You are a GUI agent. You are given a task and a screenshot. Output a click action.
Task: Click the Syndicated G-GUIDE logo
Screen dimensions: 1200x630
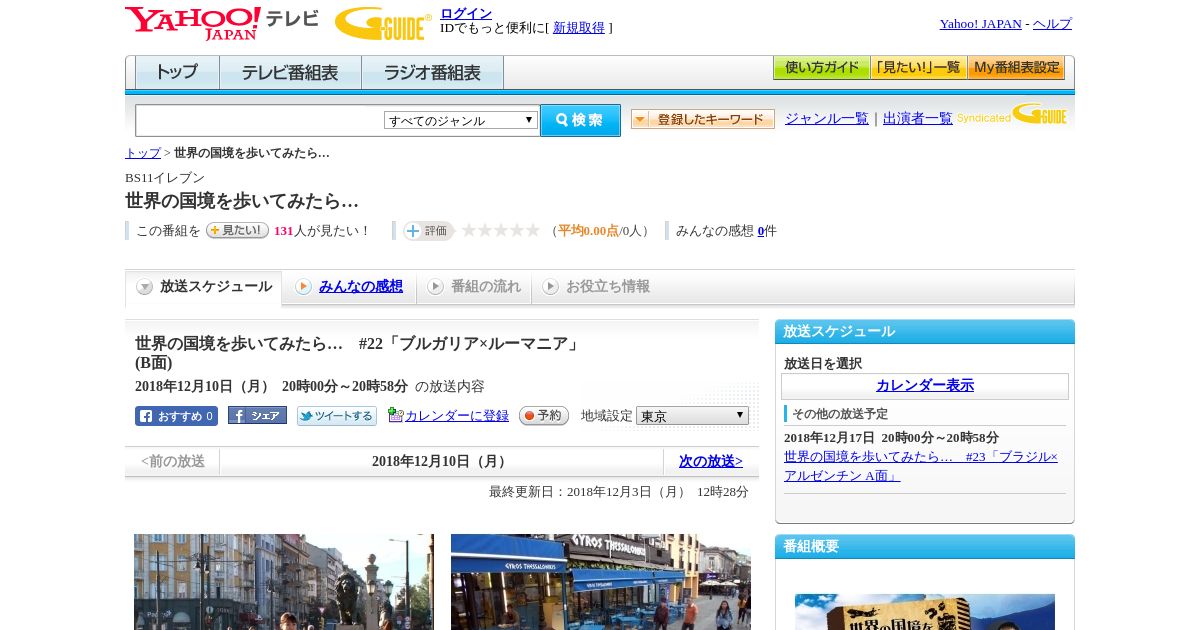pos(1012,115)
